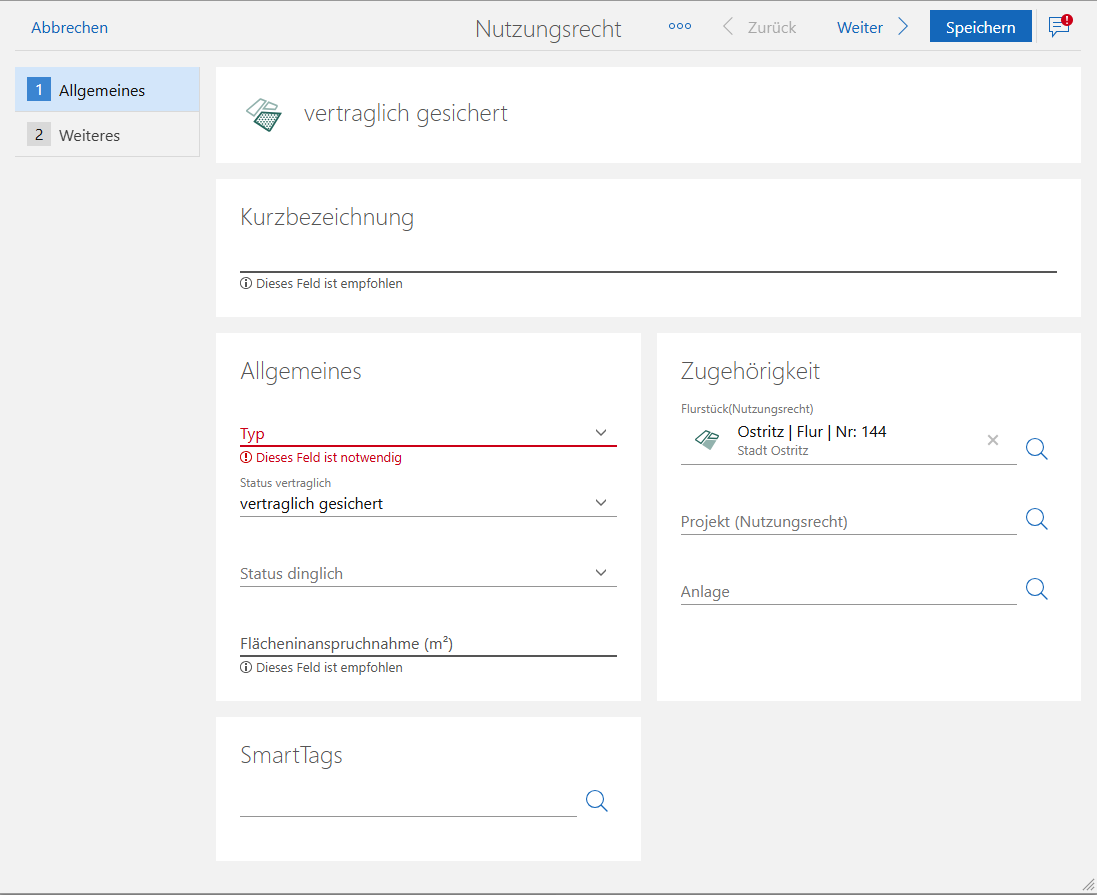Image resolution: width=1097 pixels, height=895 pixels.
Task: Open the Anlage search magnifier
Action: (1036, 589)
